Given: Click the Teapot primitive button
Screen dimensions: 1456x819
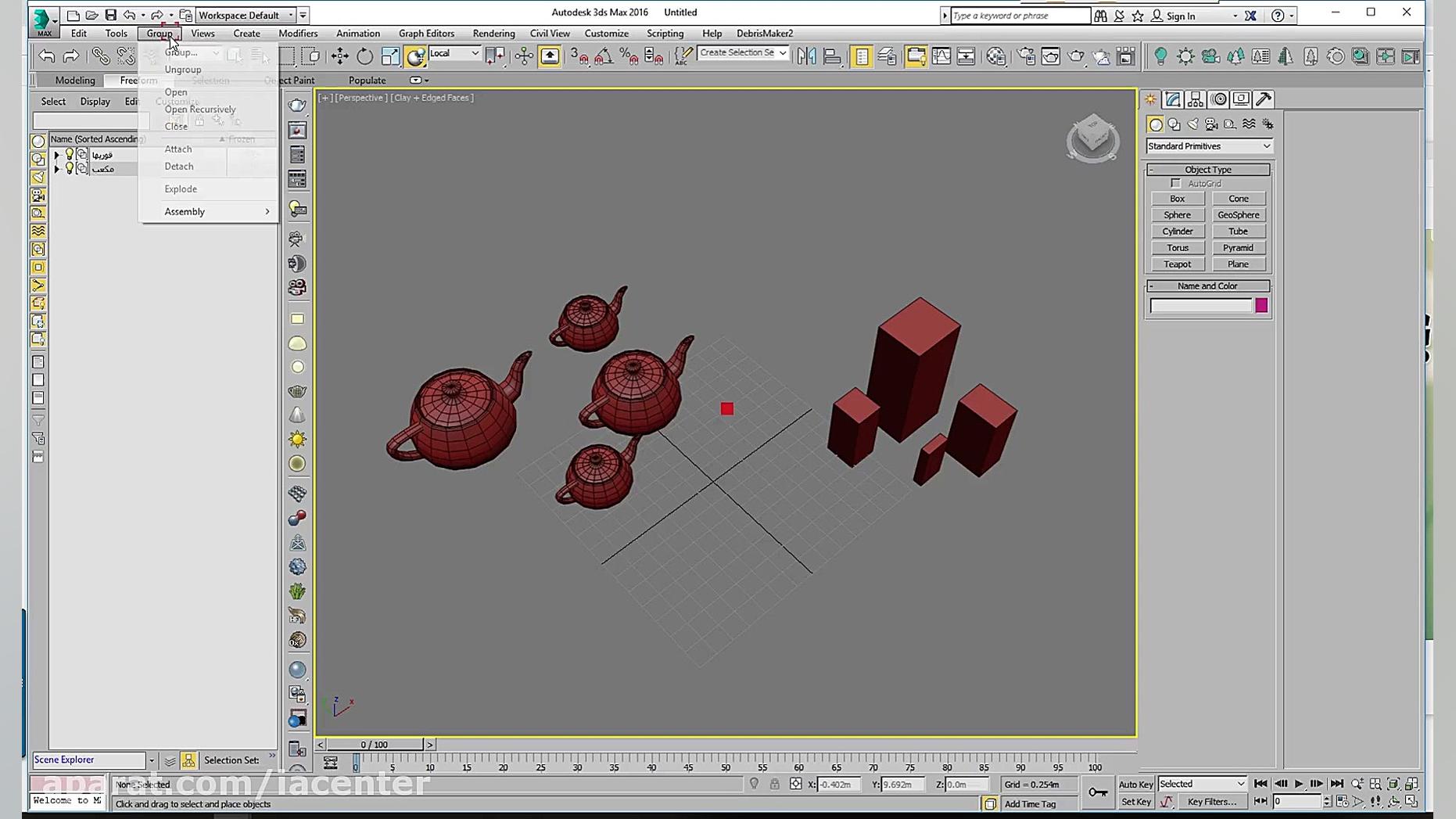Looking at the screenshot, I should [1177, 264].
